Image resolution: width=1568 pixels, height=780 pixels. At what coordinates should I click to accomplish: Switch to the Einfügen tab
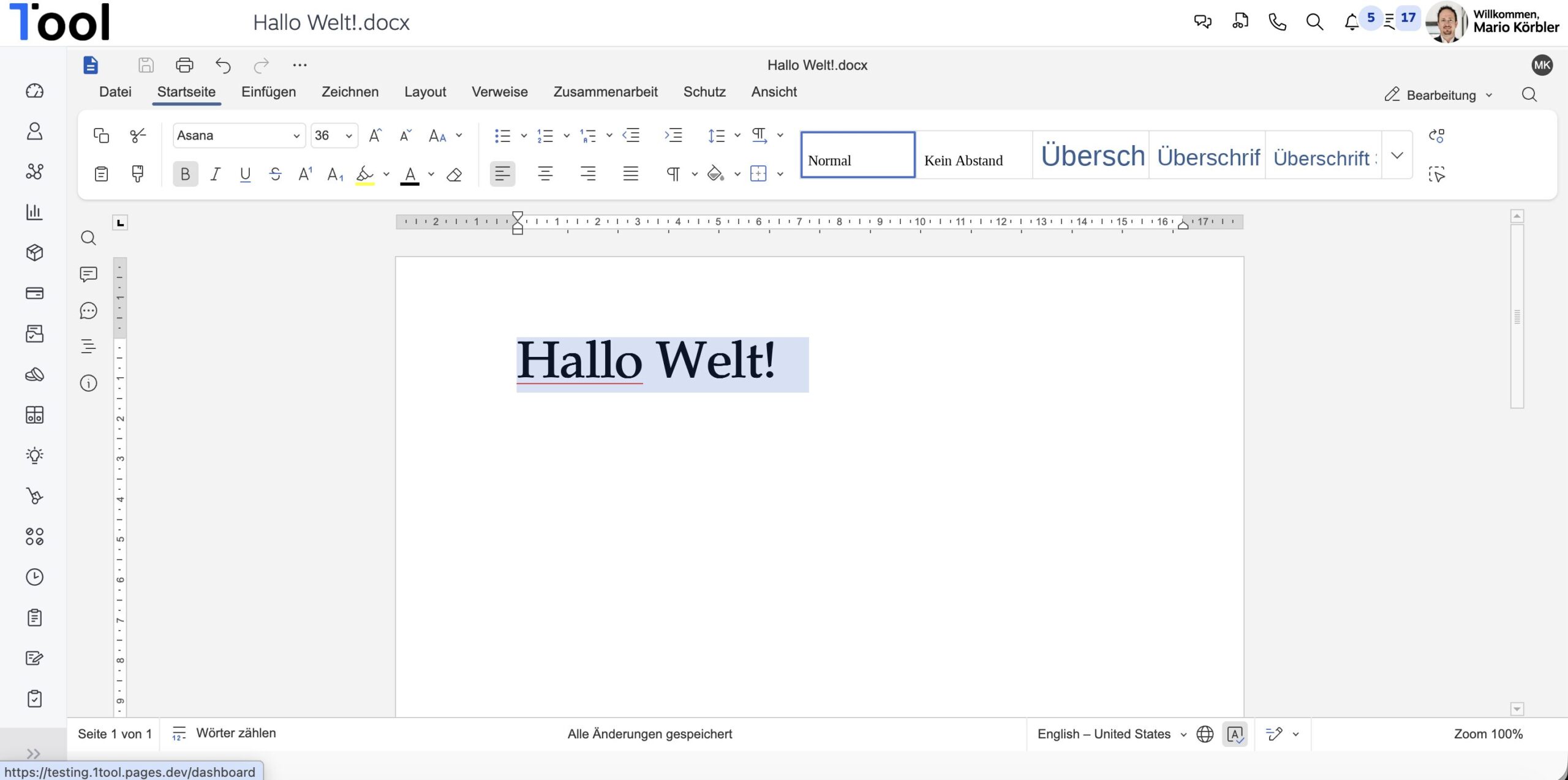pyautogui.click(x=268, y=92)
